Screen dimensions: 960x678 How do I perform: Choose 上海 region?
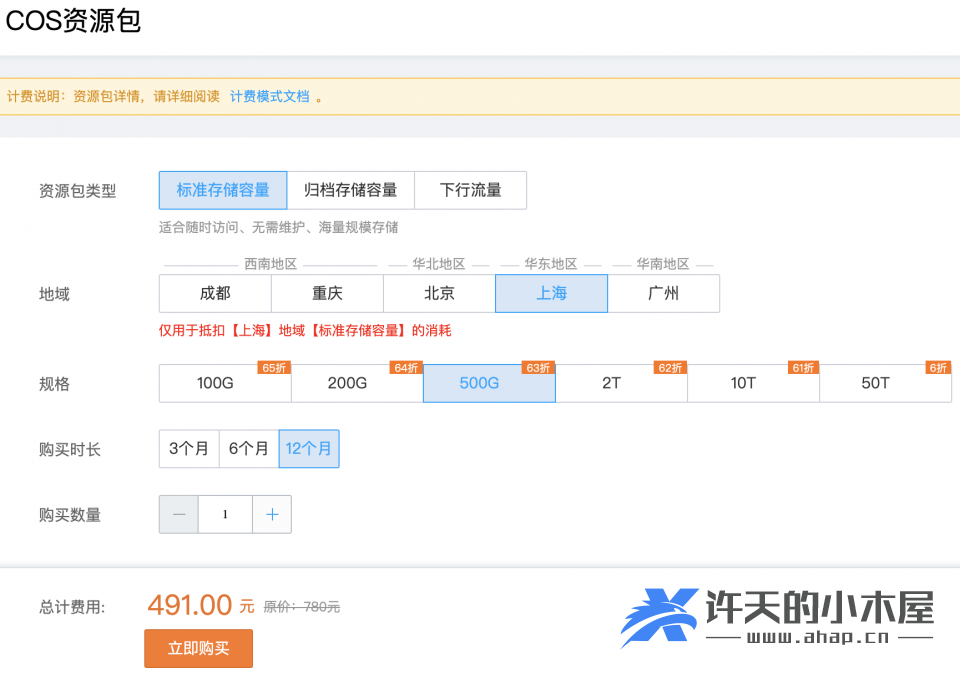(x=552, y=293)
